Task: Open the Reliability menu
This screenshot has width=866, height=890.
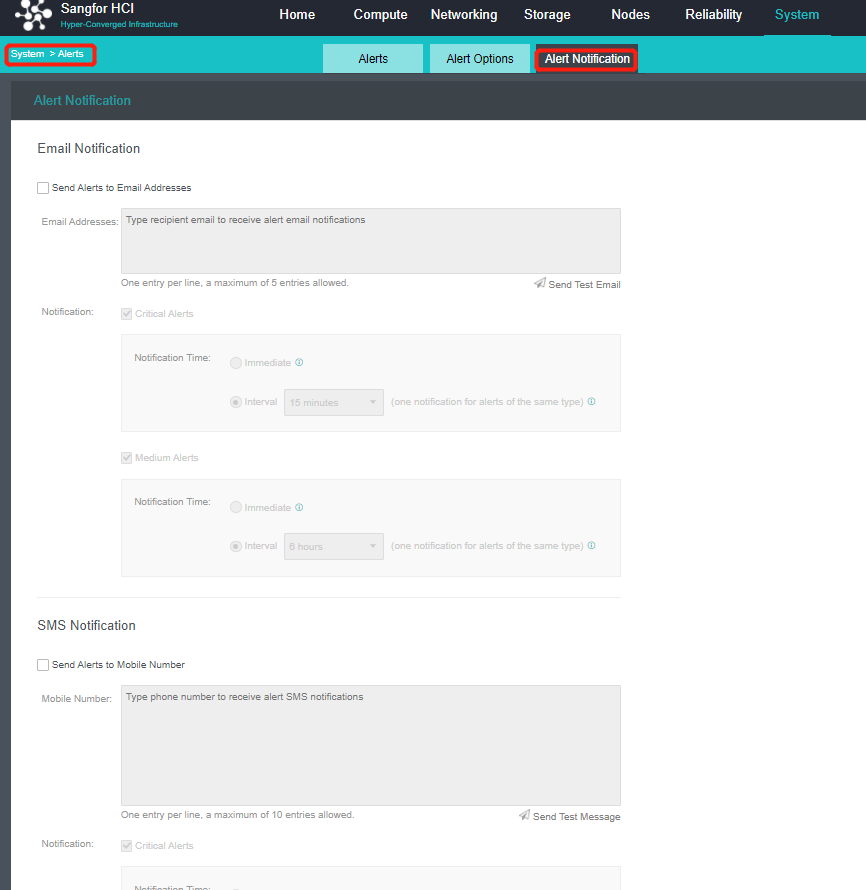Action: tap(713, 15)
